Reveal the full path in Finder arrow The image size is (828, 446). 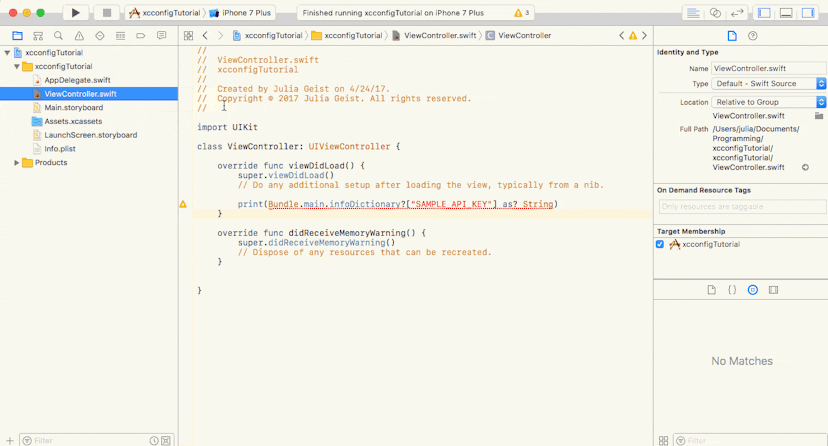click(805, 167)
